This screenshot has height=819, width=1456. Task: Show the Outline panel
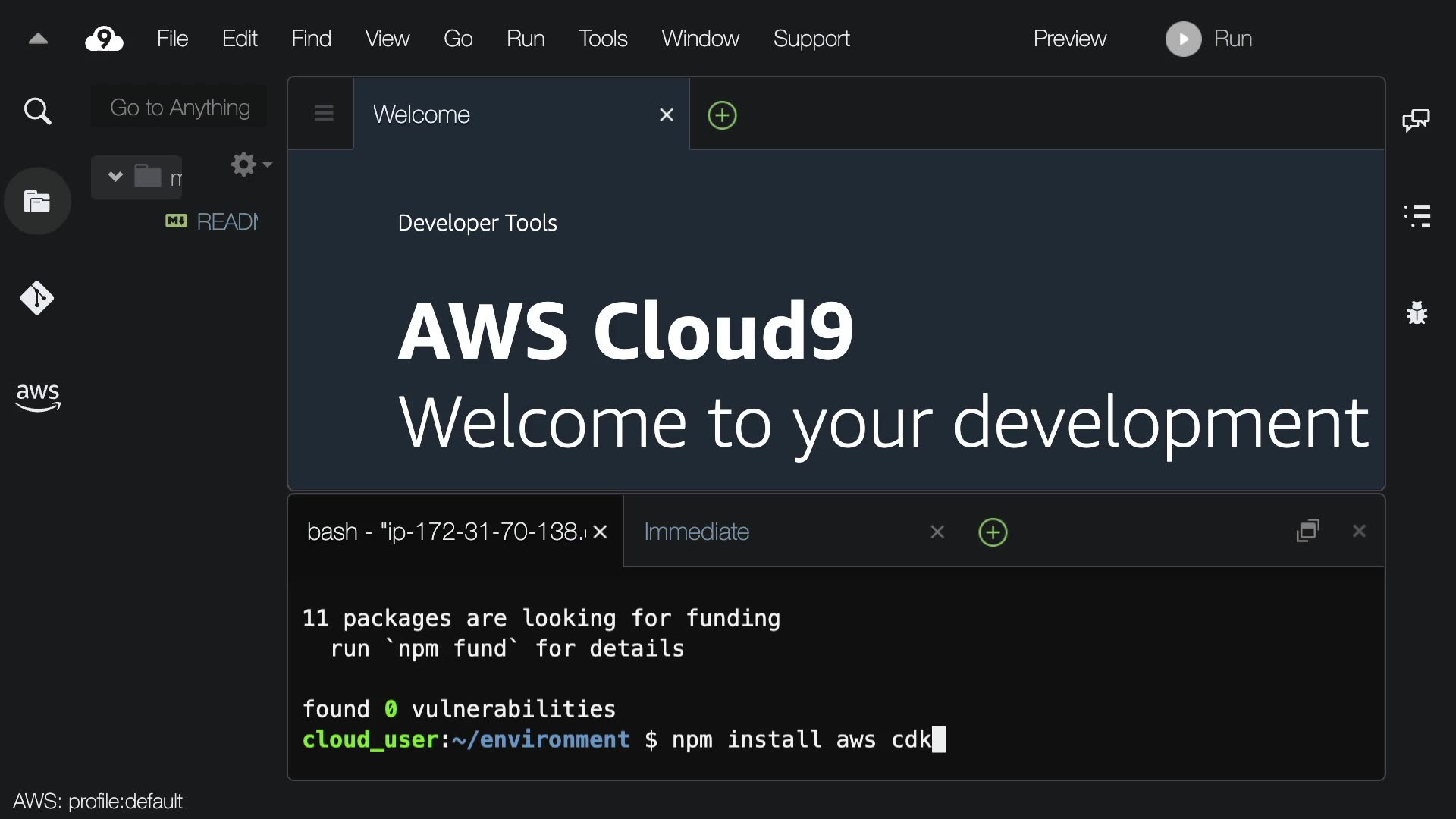click(x=1417, y=216)
